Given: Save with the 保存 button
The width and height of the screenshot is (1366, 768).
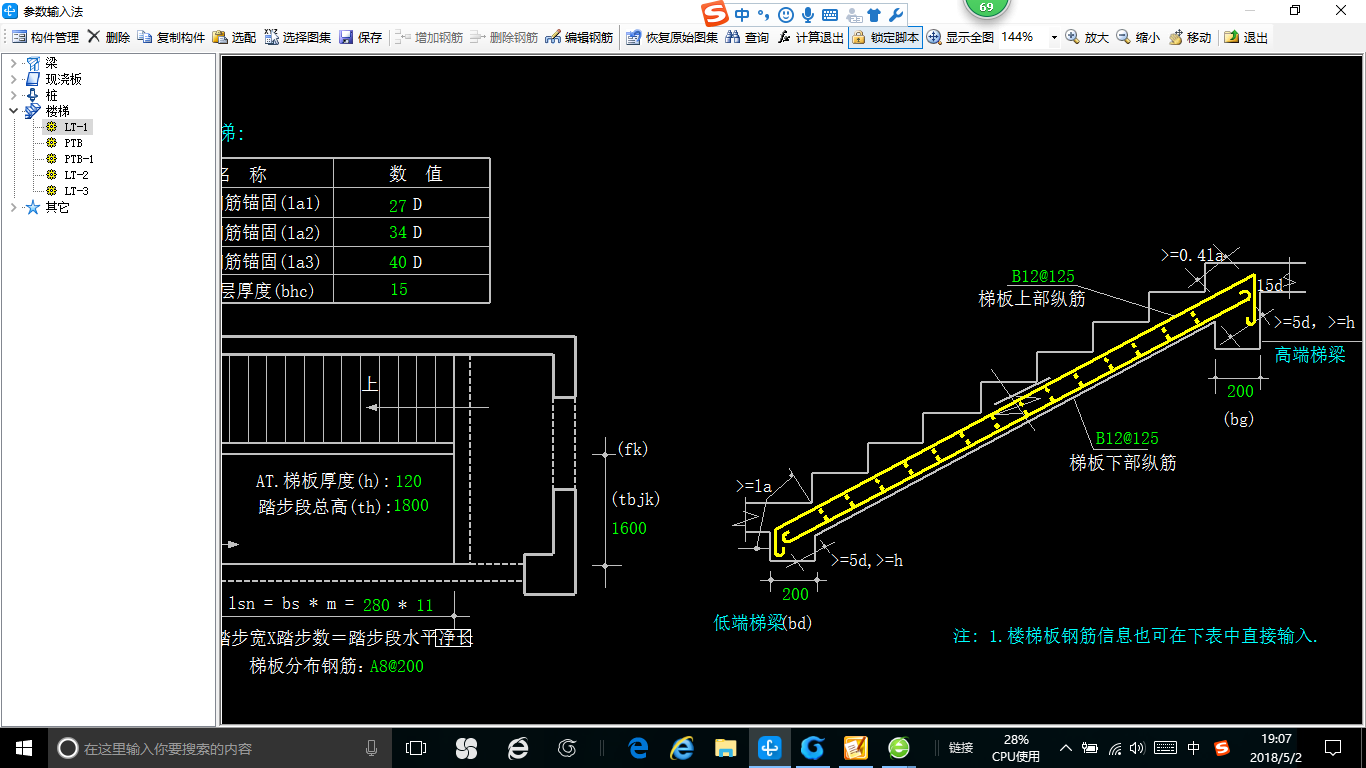Looking at the screenshot, I should [x=361, y=37].
